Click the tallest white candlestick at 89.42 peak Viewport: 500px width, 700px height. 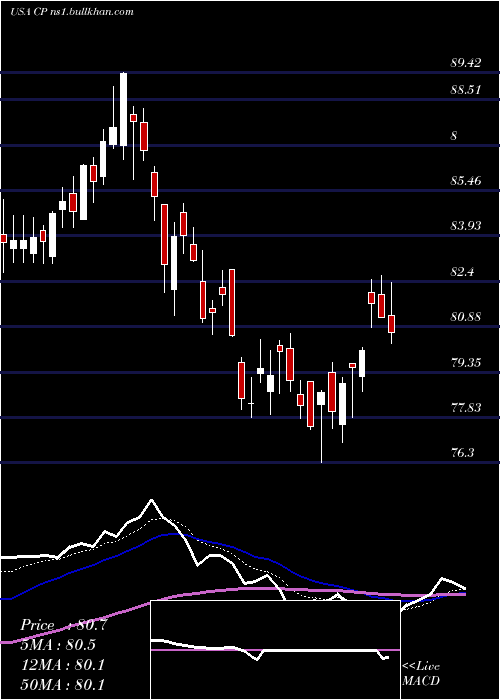123,109
